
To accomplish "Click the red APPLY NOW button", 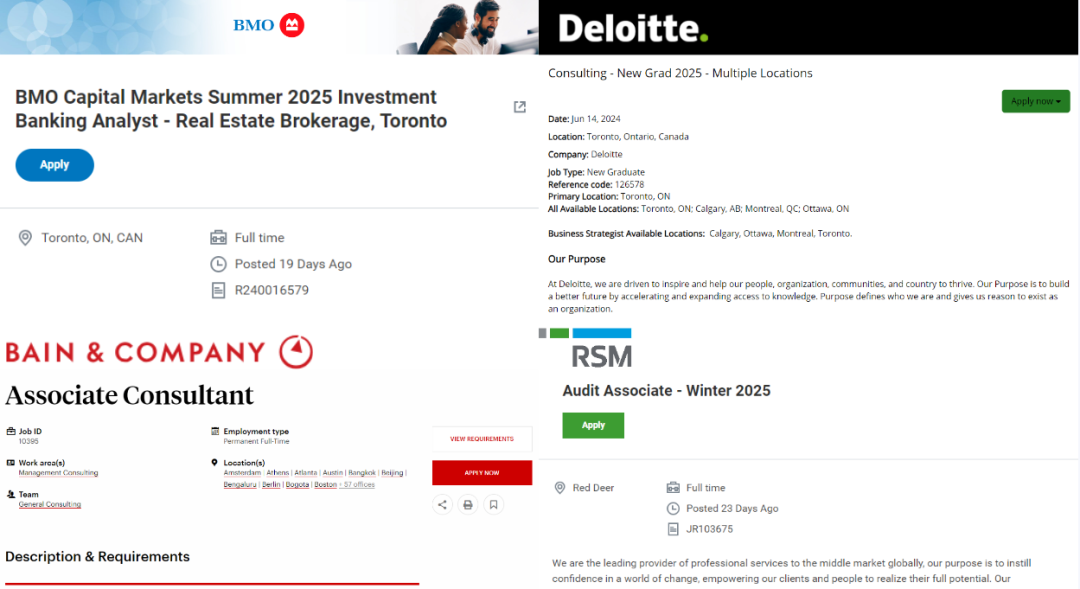I will point(482,473).
